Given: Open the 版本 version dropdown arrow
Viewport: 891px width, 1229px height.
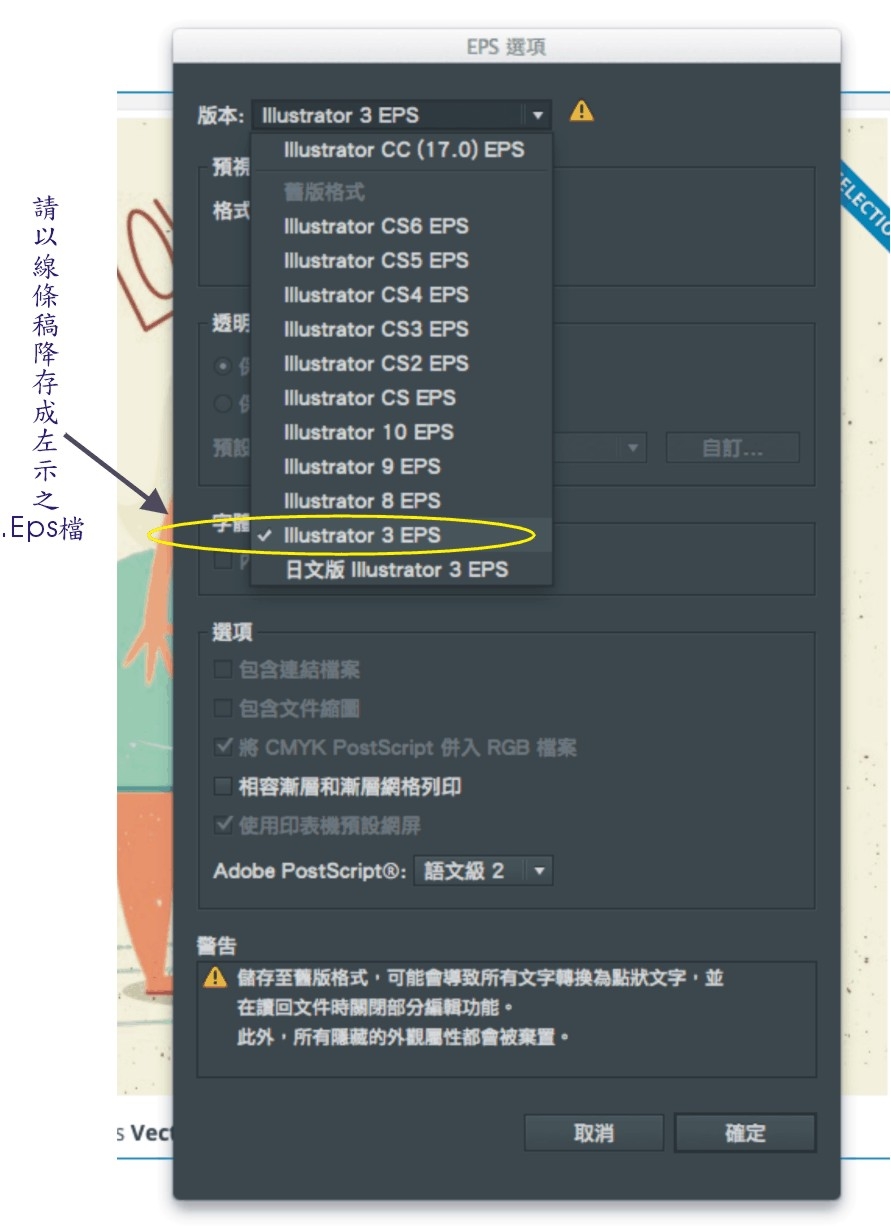Looking at the screenshot, I should coord(538,115).
